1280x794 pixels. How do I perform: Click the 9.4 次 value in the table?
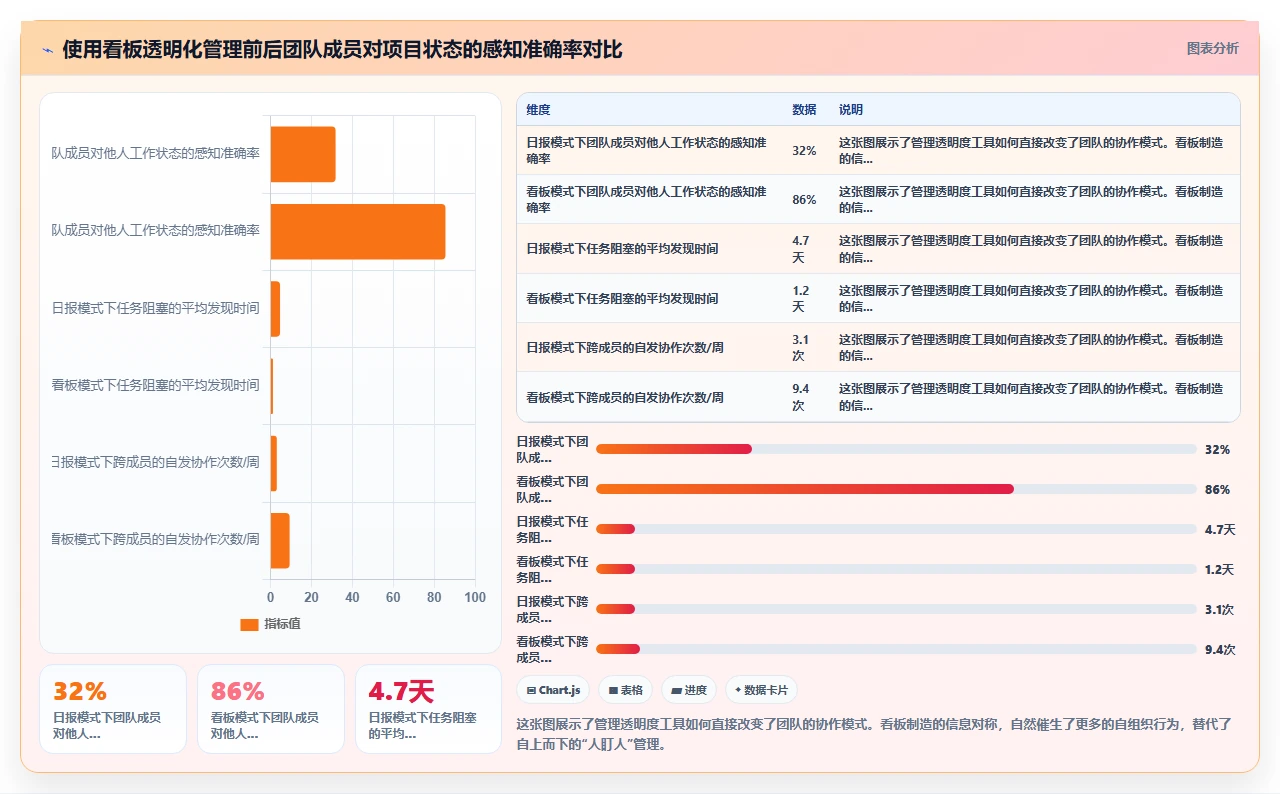(801, 397)
